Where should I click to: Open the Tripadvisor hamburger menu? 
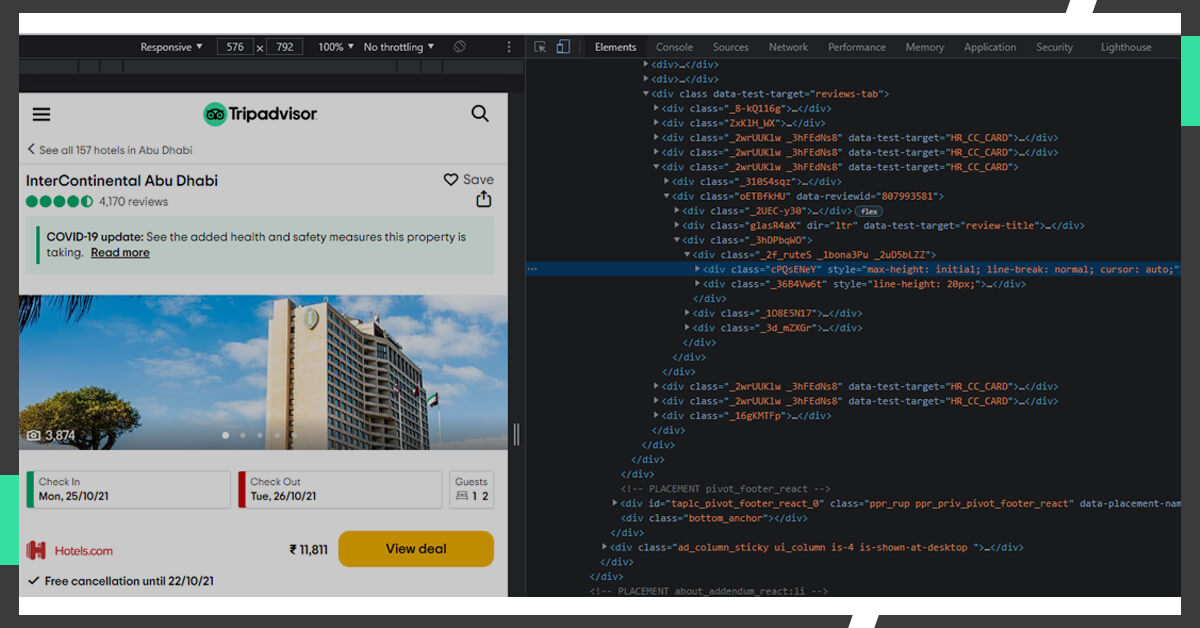tap(41, 114)
